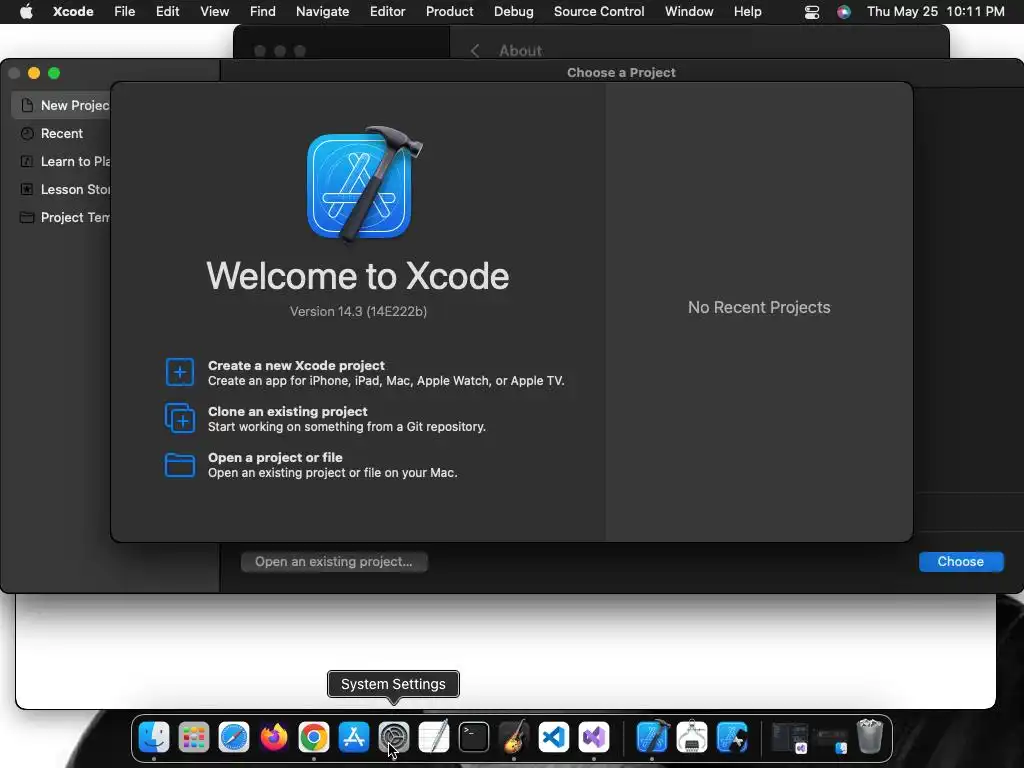The height and width of the screenshot is (768, 1024).
Task: Open the Apple menu
Action: click(26, 11)
